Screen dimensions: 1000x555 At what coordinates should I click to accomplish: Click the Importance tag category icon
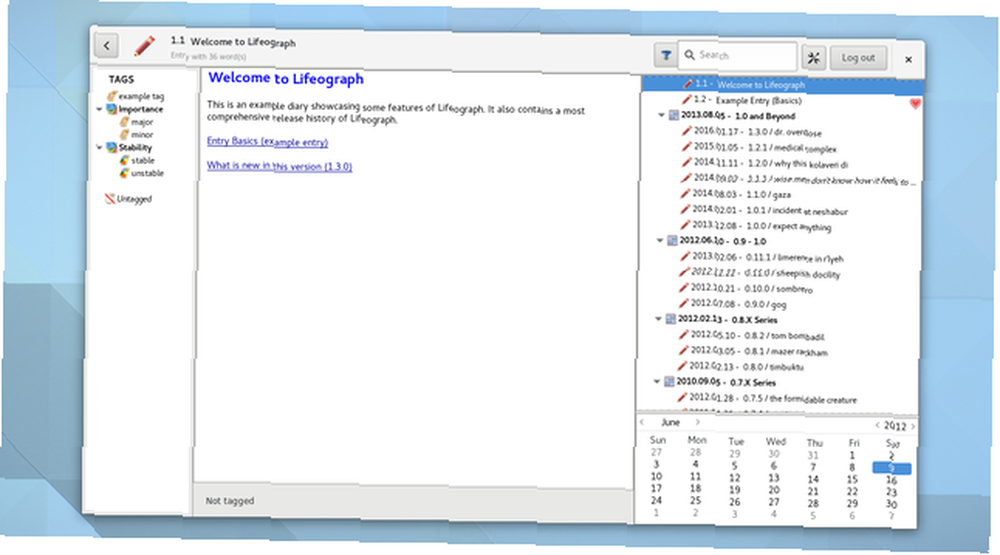coord(112,109)
